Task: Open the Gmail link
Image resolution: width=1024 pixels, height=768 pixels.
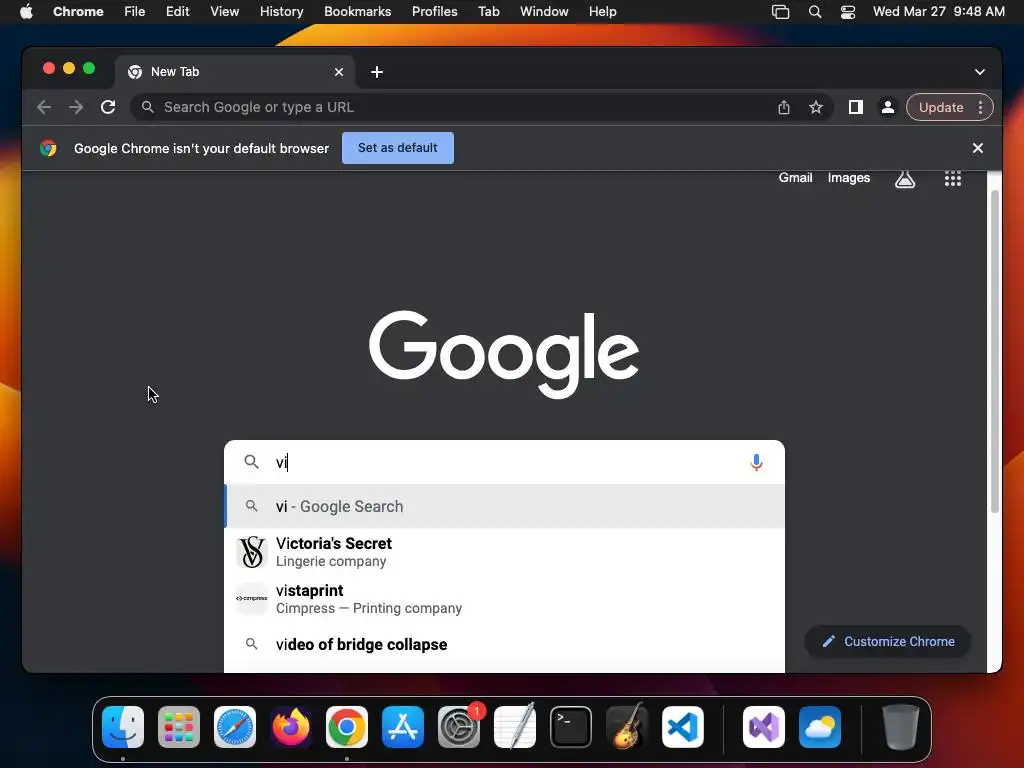Action: coord(795,178)
